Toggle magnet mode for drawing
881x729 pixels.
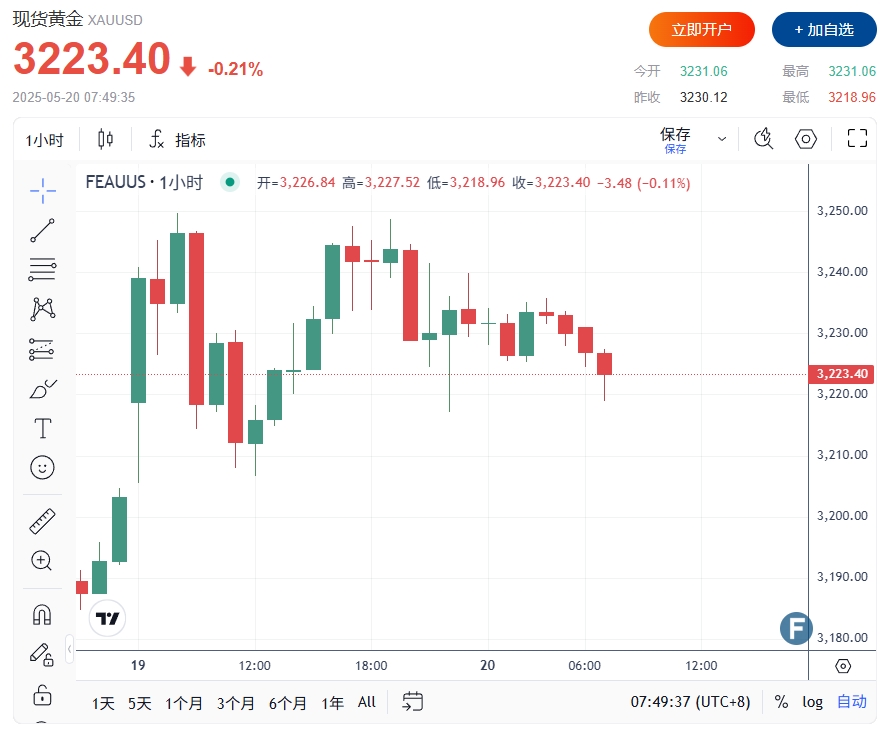tap(42, 614)
